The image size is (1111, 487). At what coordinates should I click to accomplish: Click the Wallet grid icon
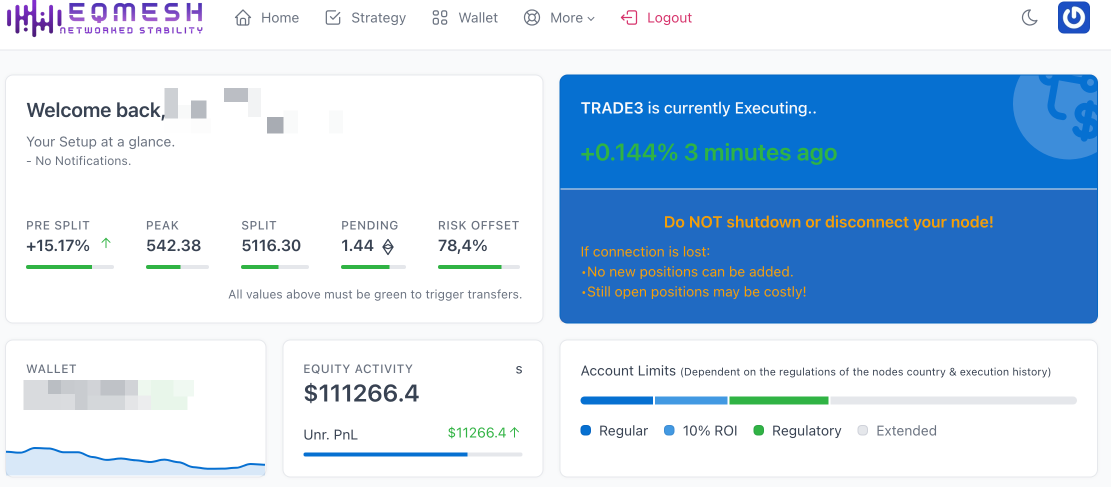pyautogui.click(x=440, y=18)
